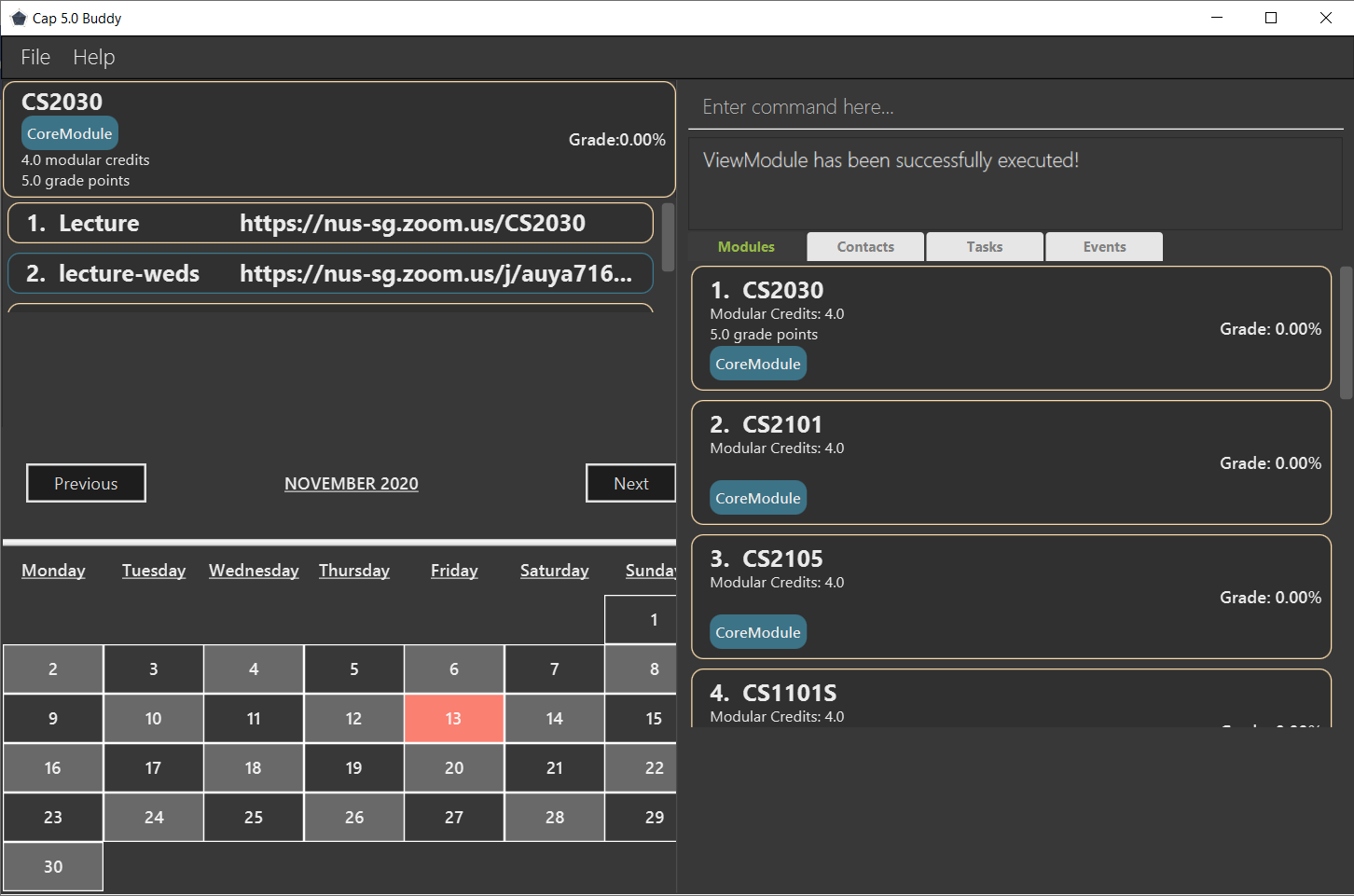The height and width of the screenshot is (896, 1354).
Task: Switch to the Tasks tab
Action: 985,247
